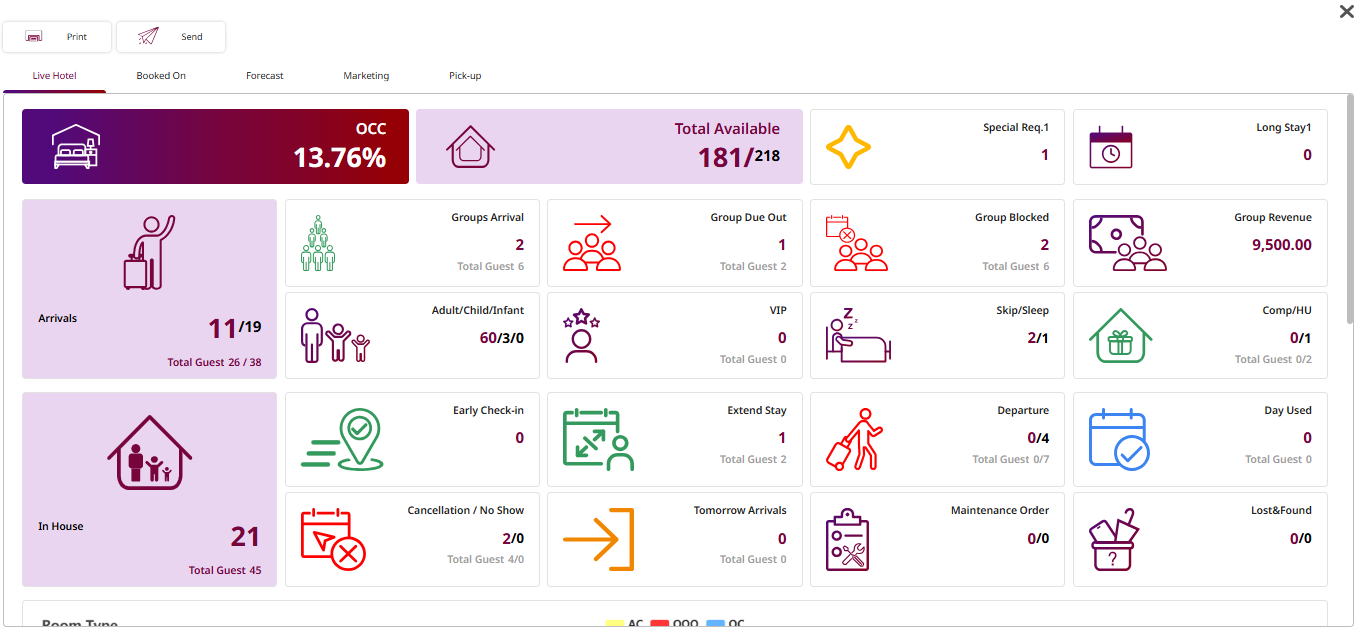This screenshot has height=627, width=1356.
Task: Click the Early Check-in location pin icon
Action: (x=342, y=439)
